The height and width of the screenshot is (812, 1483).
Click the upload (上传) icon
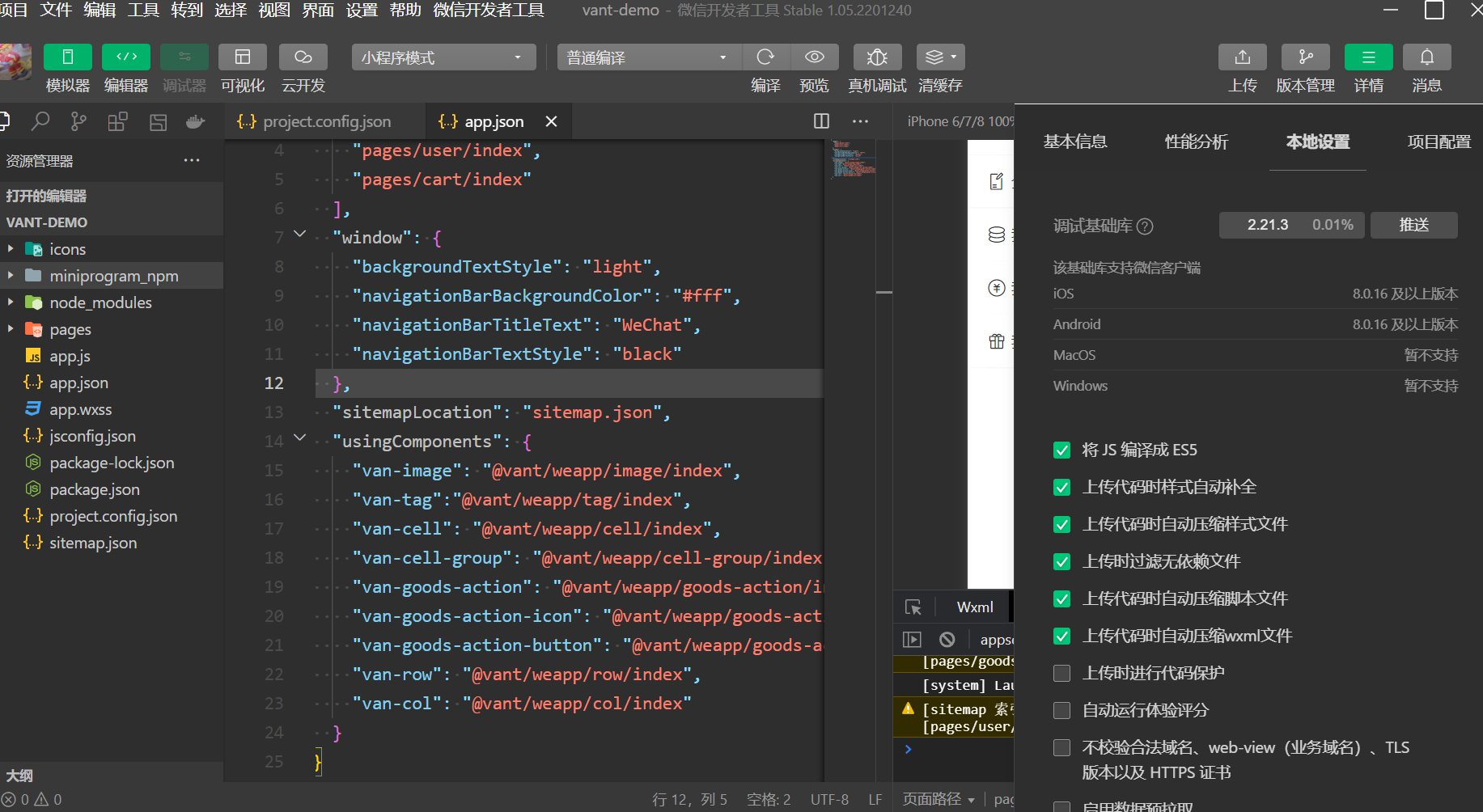1243,57
